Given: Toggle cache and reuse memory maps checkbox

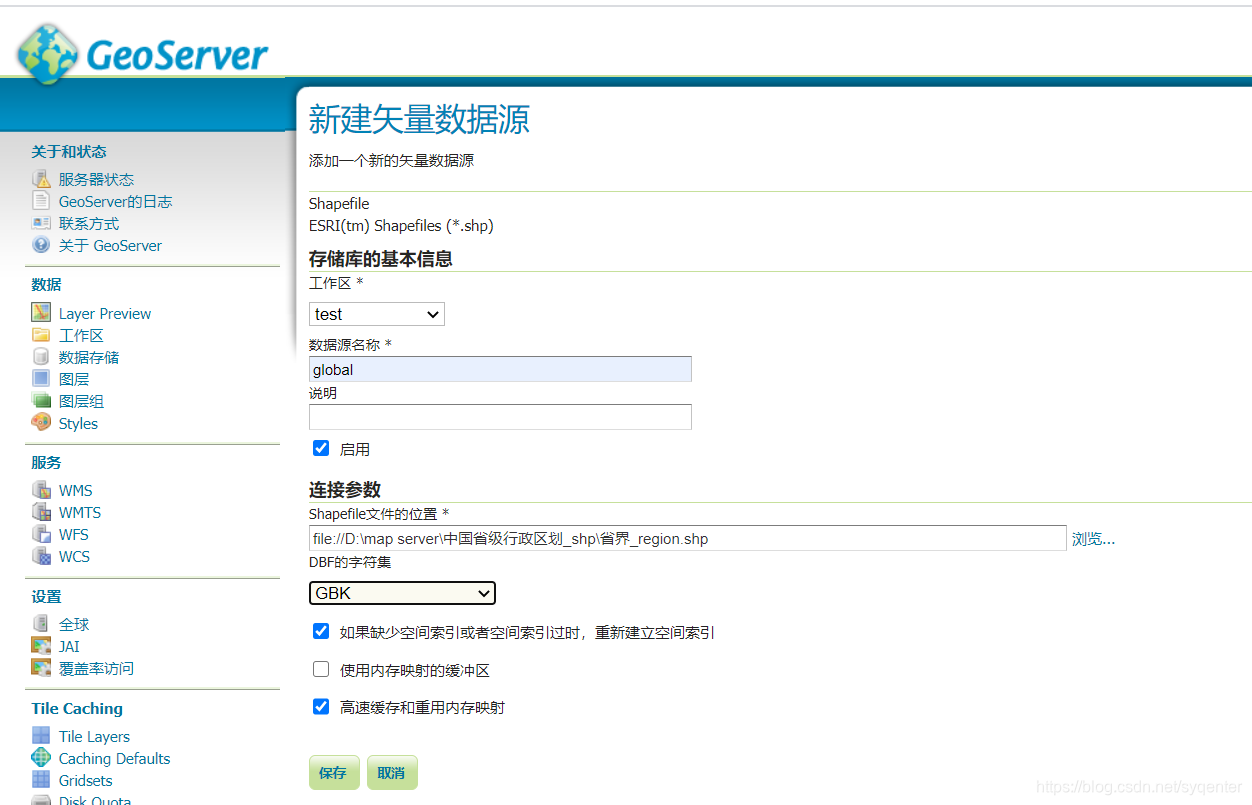Looking at the screenshot, I should pyautogui.click(x=321, y=706).
